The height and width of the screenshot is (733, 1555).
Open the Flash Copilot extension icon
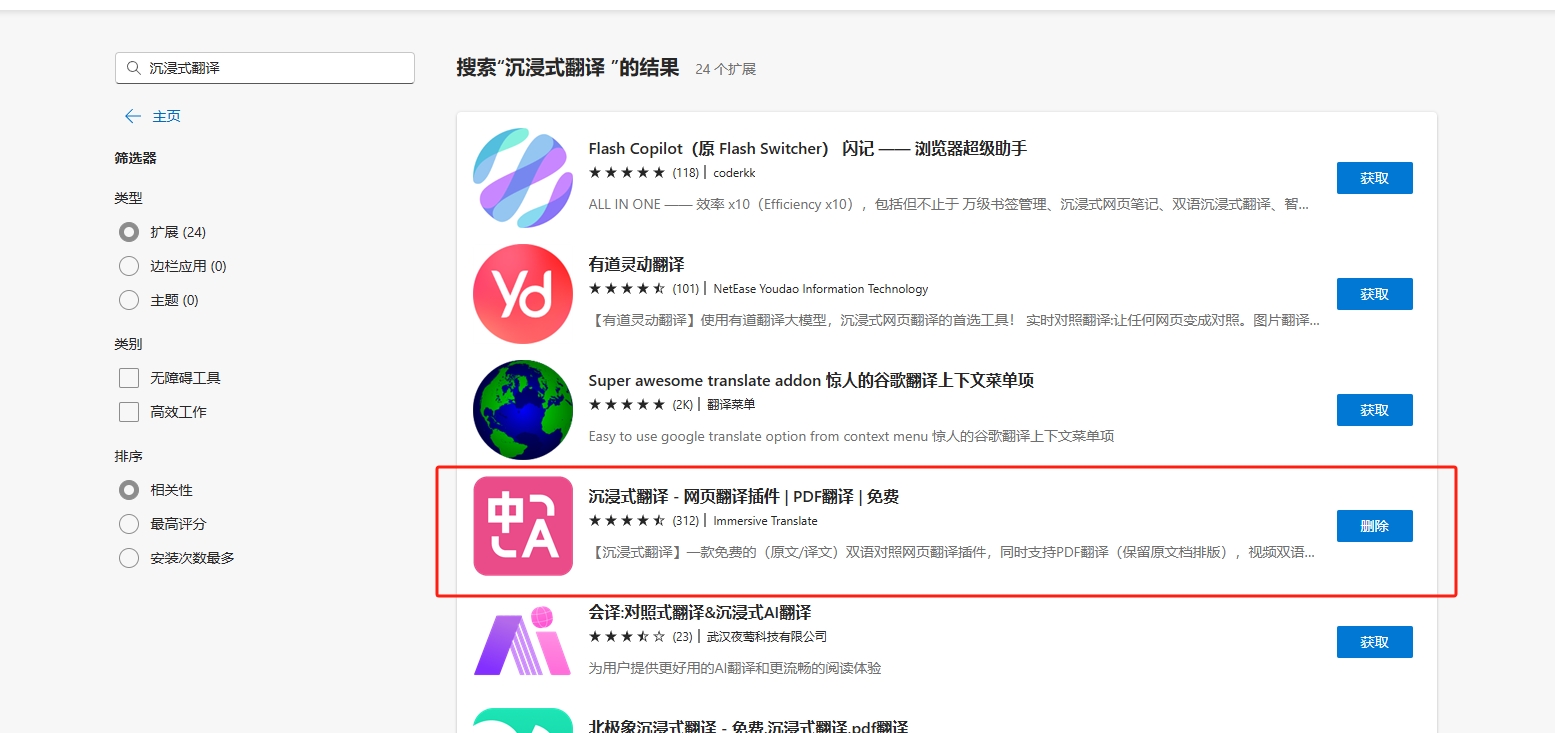523,178
